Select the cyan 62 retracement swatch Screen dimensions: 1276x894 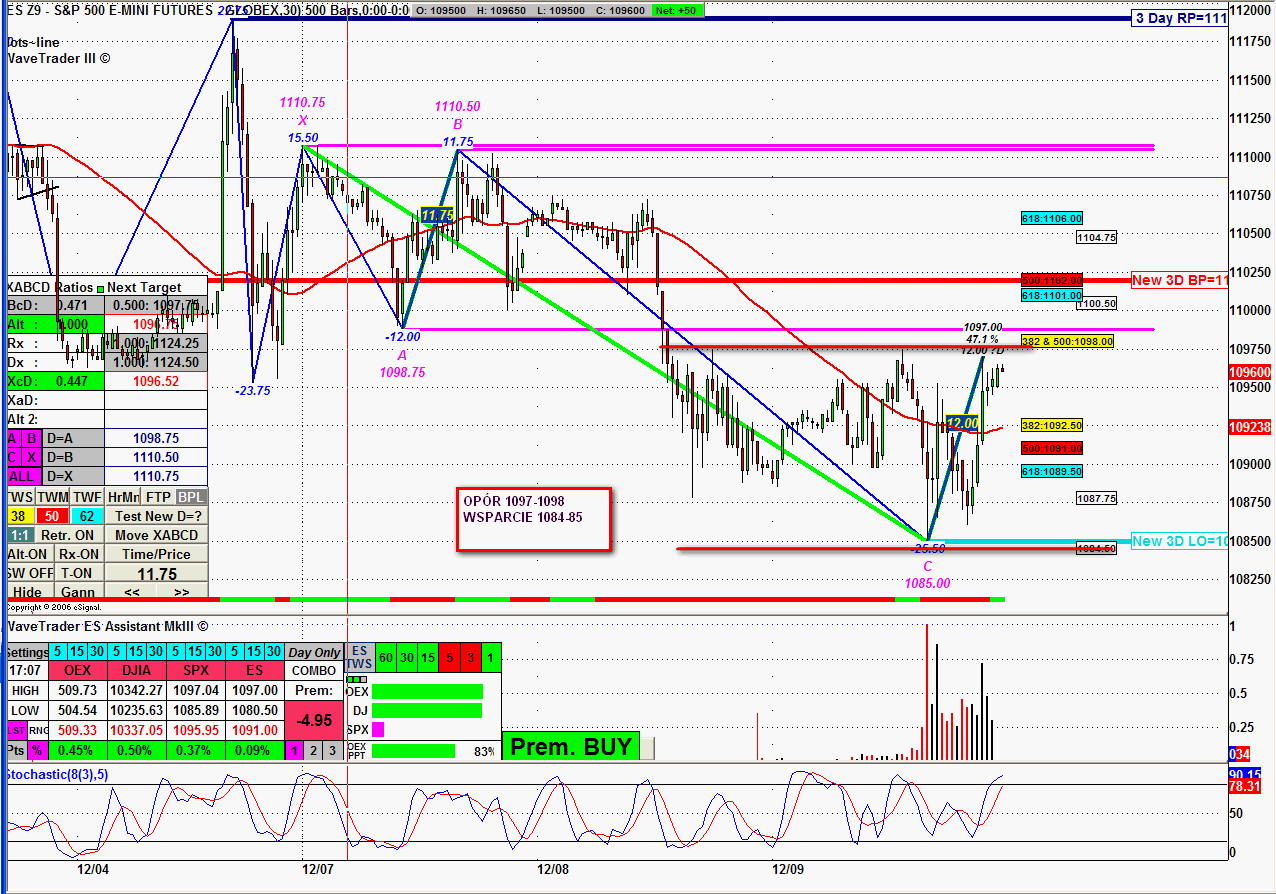point(86,516)
